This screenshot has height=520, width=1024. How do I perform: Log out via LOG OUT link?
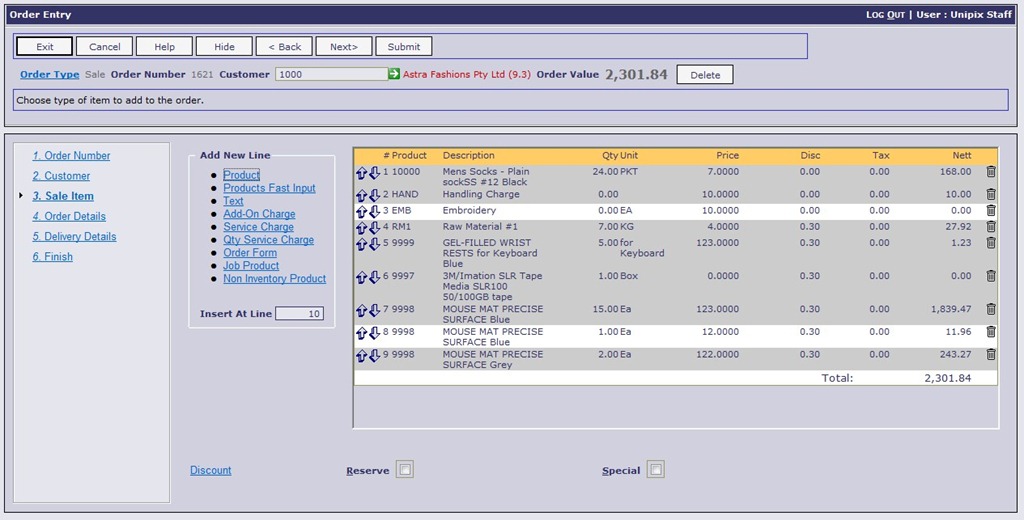(x=886, y=14)
